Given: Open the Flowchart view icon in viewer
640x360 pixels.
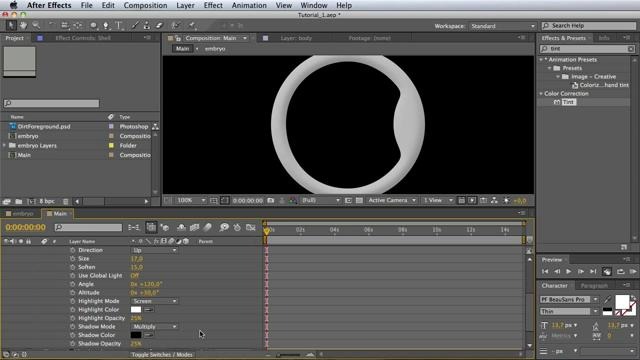Looking at the screenshot, I should coord(494,200).
